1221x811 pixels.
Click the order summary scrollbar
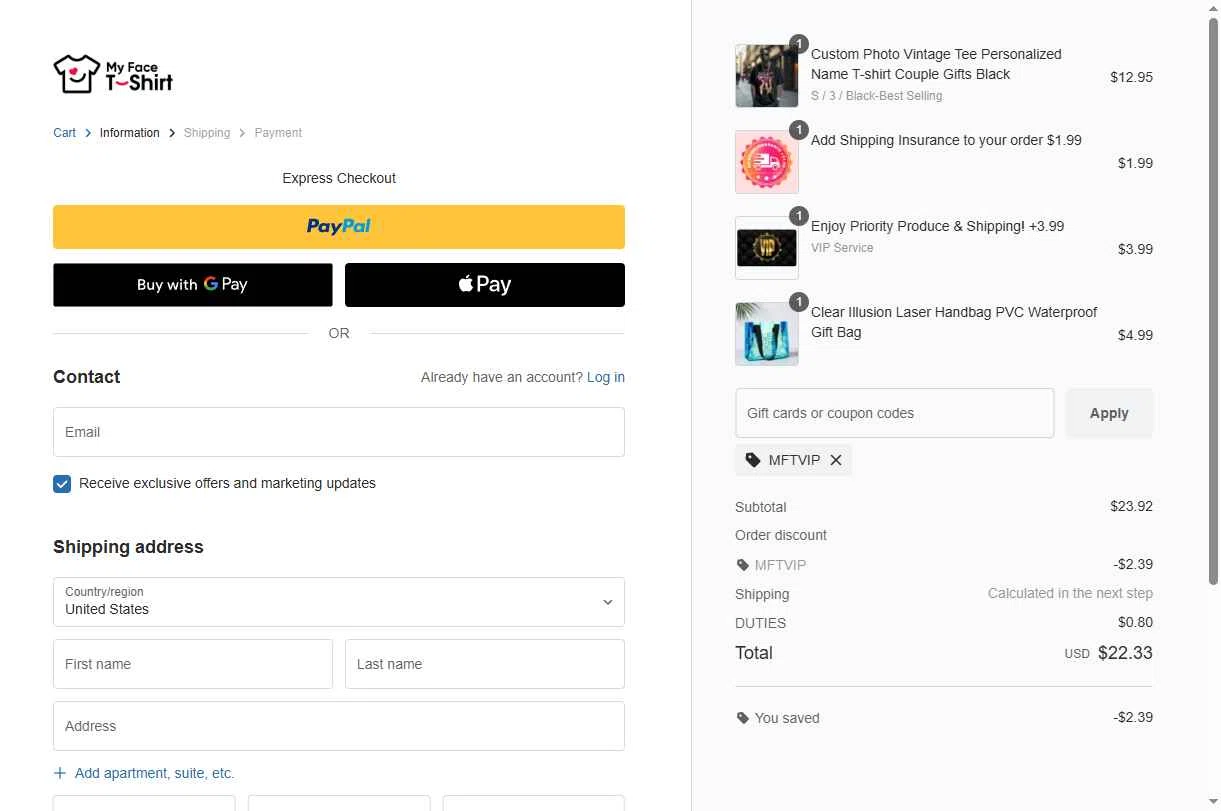[x=1214, y=300]
